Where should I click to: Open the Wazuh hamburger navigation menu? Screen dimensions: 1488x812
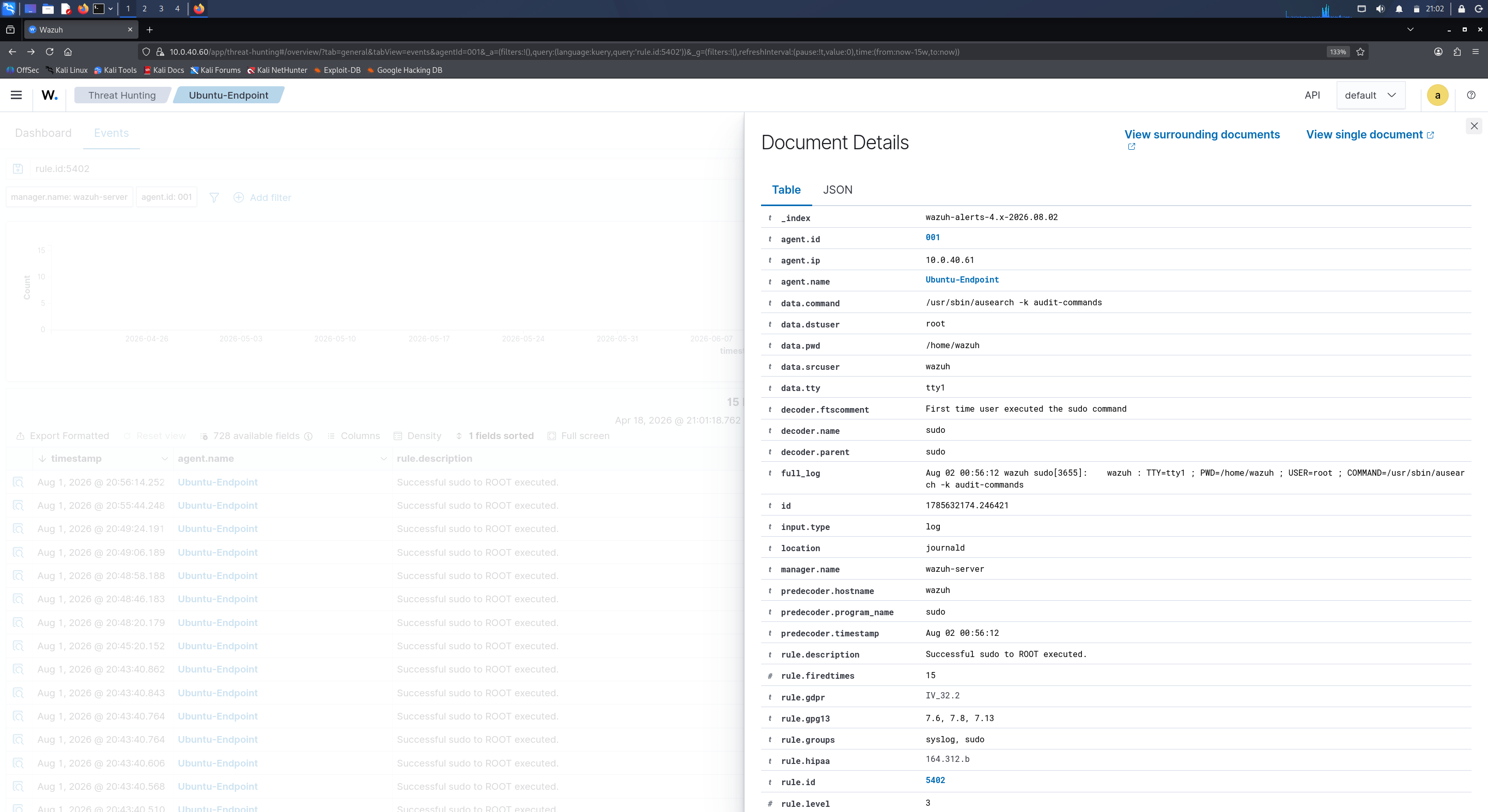pos(16,95)
